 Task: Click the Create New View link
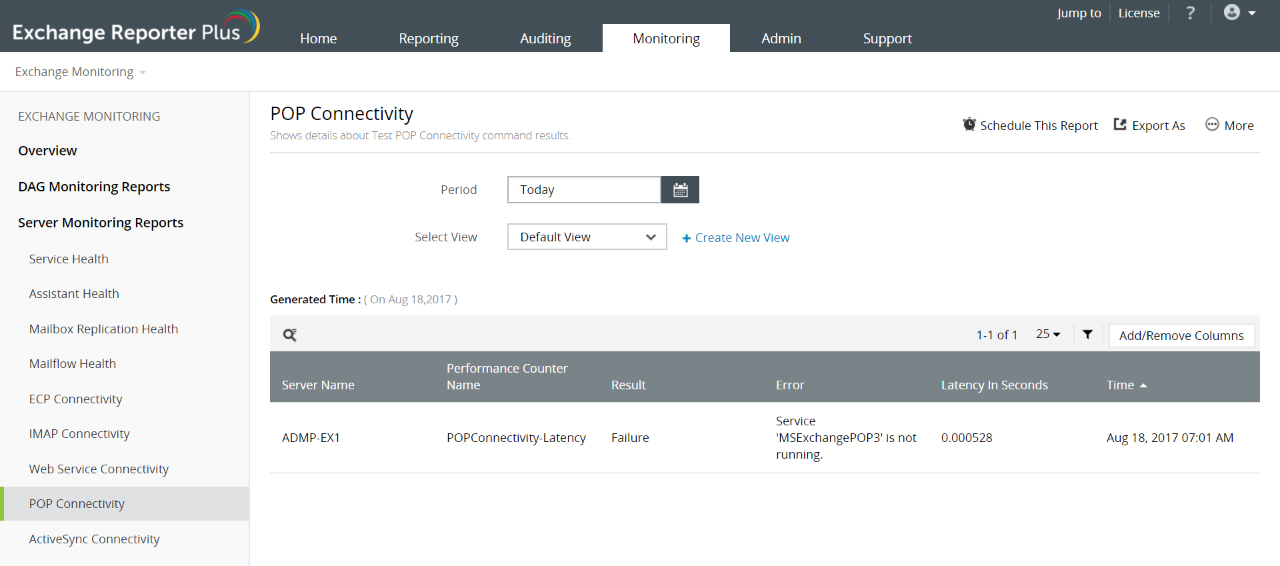[x=736, y=238]
